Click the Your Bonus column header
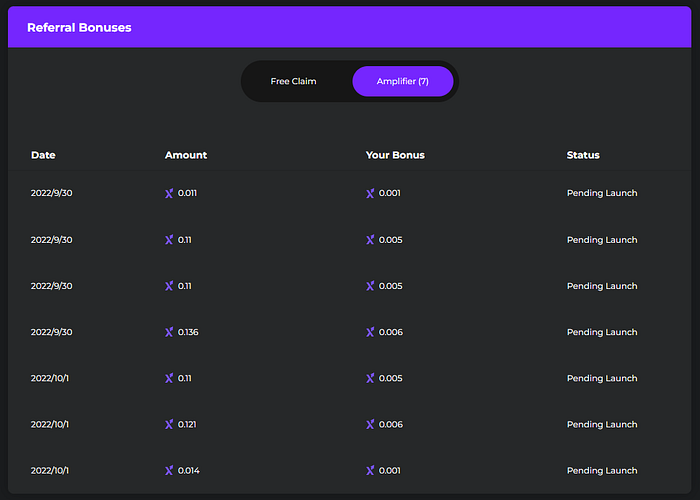Screen dimensions: 700x500 pyautogui.click(x=395, y=155)
